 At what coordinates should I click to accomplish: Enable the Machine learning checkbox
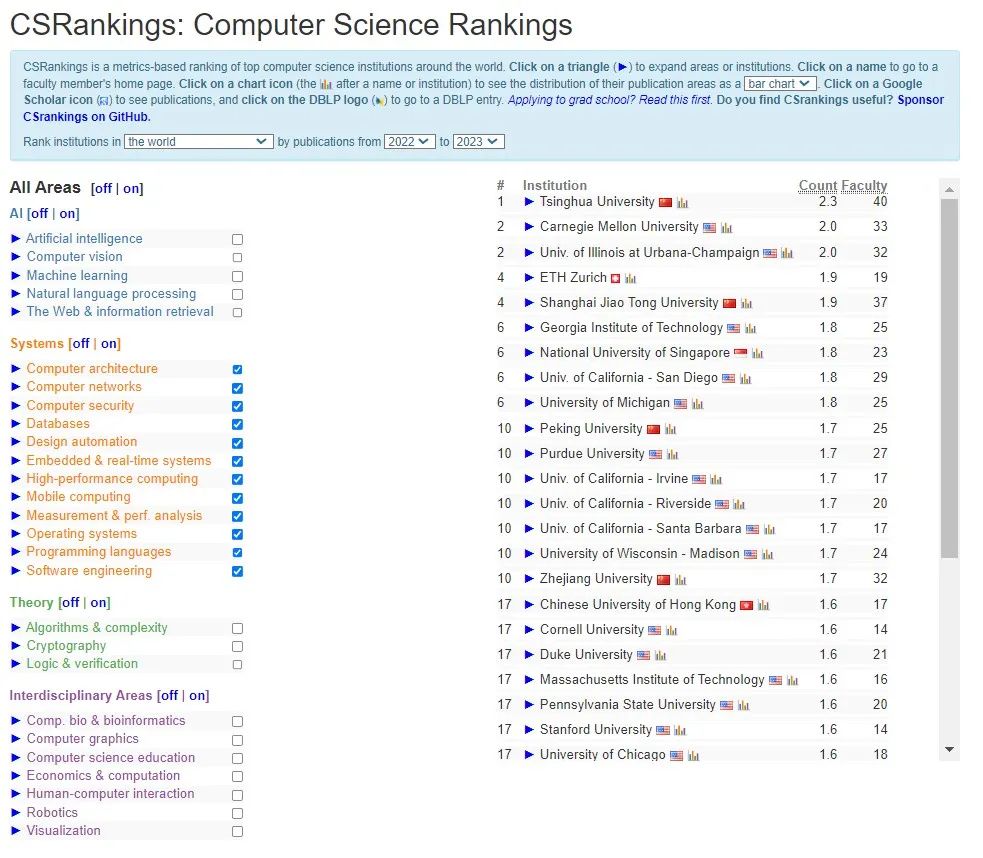coord(237,276)
